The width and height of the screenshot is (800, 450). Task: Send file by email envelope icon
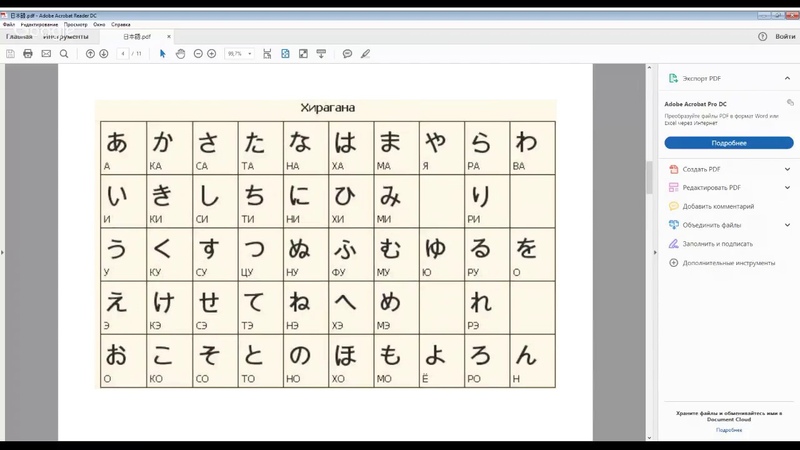46,54
